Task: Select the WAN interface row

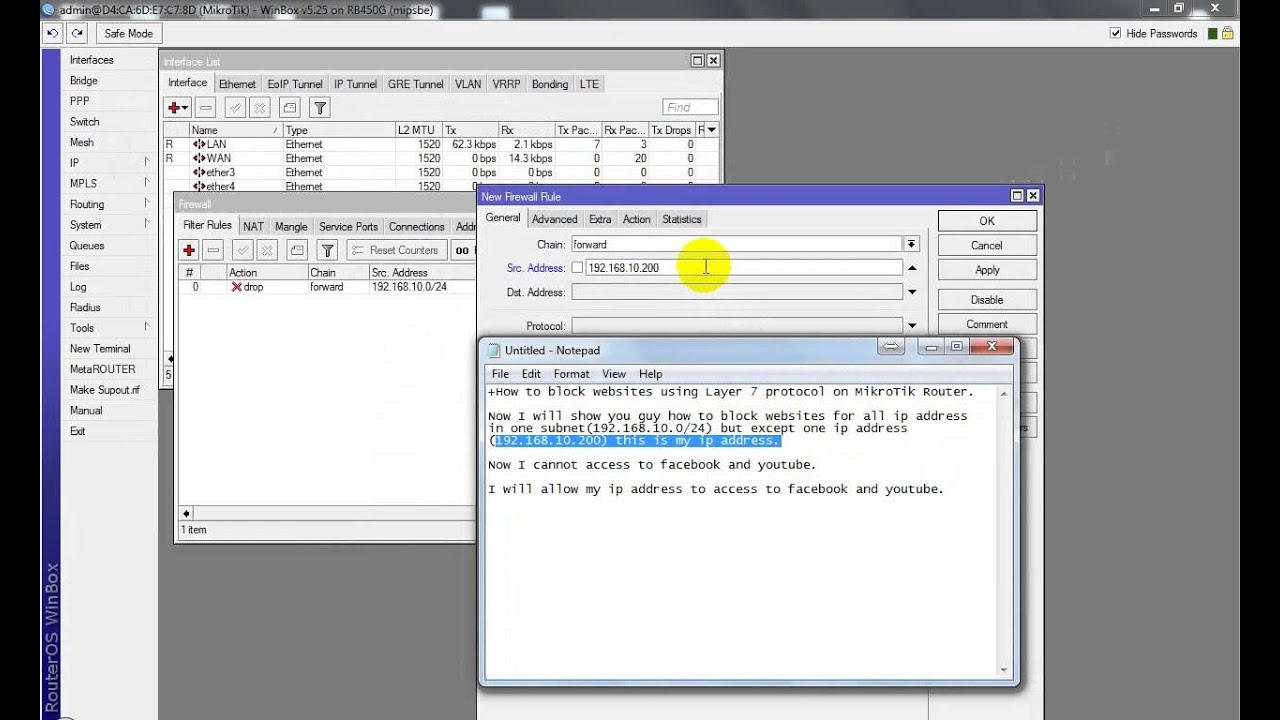Action: click(x=440, y=158)
